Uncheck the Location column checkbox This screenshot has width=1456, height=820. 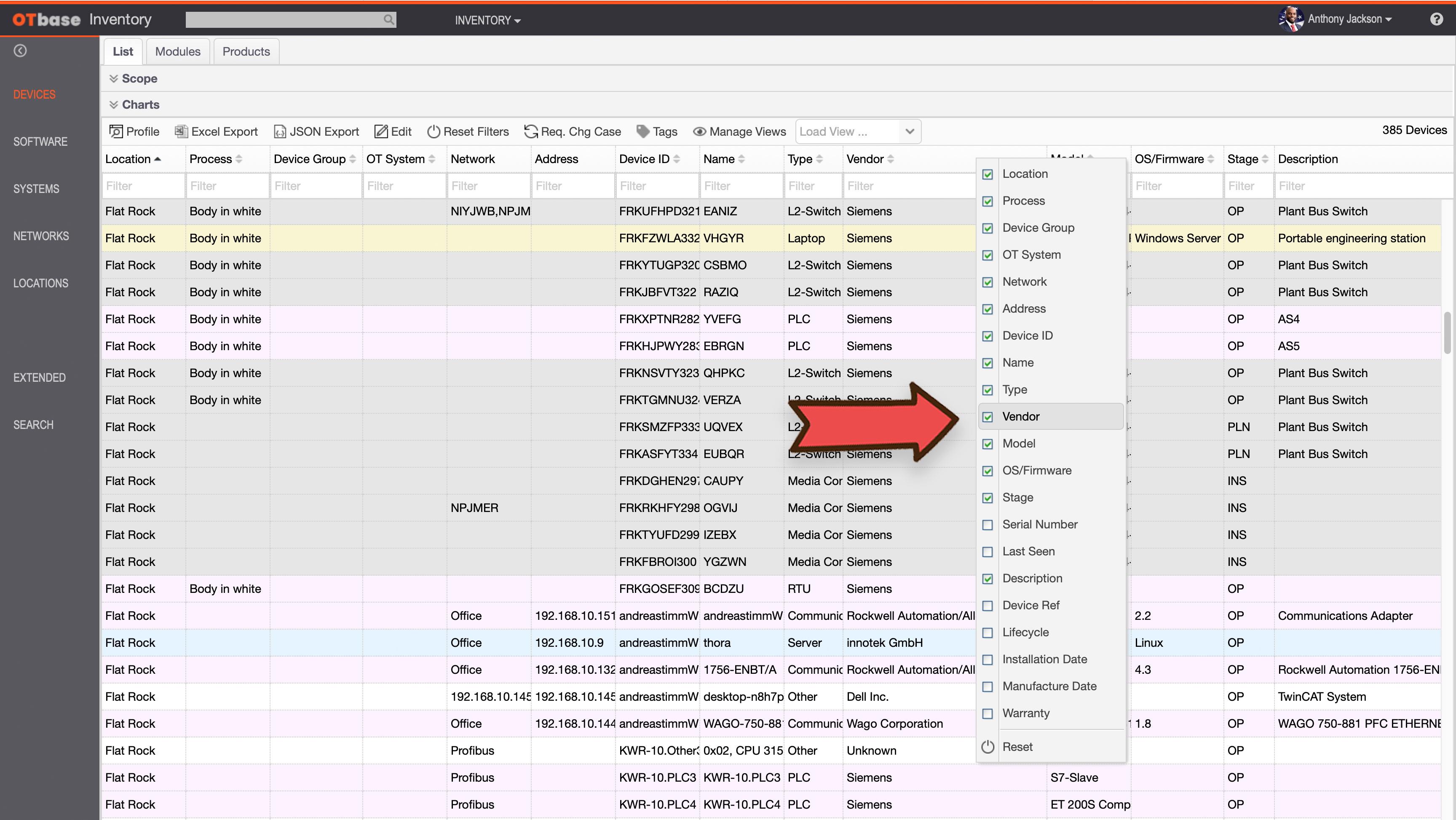[988, 174]
